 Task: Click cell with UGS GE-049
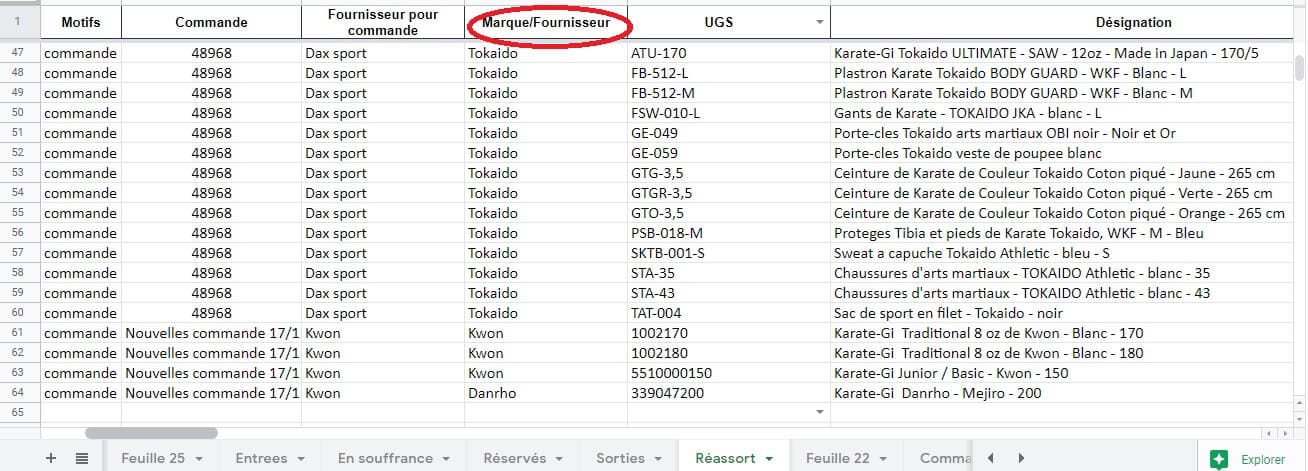(x=729, y=133)
